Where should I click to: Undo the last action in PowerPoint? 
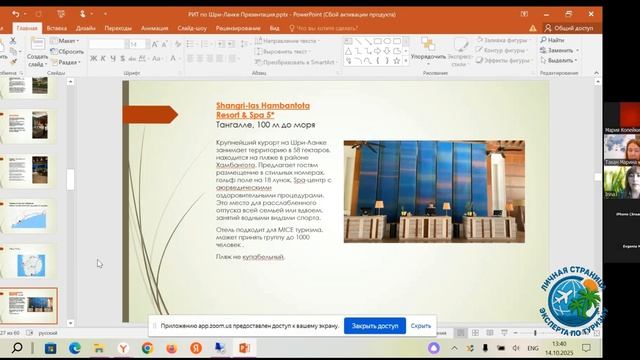coord(16,14)
